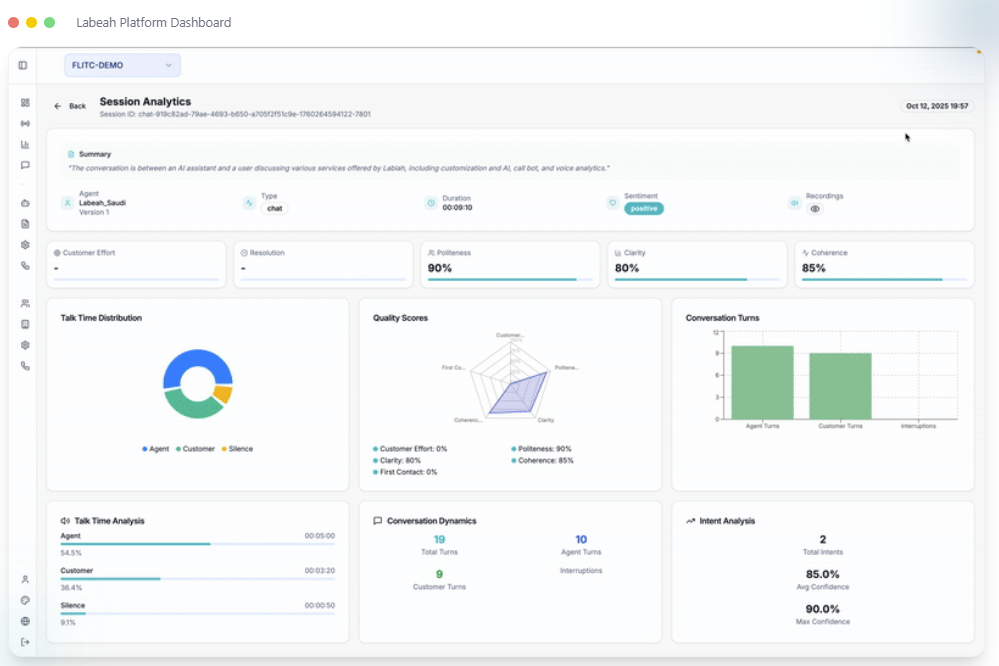This screenshot has width=999, height=666.
Task: Click the globe language icon
Action: (25, 621)
